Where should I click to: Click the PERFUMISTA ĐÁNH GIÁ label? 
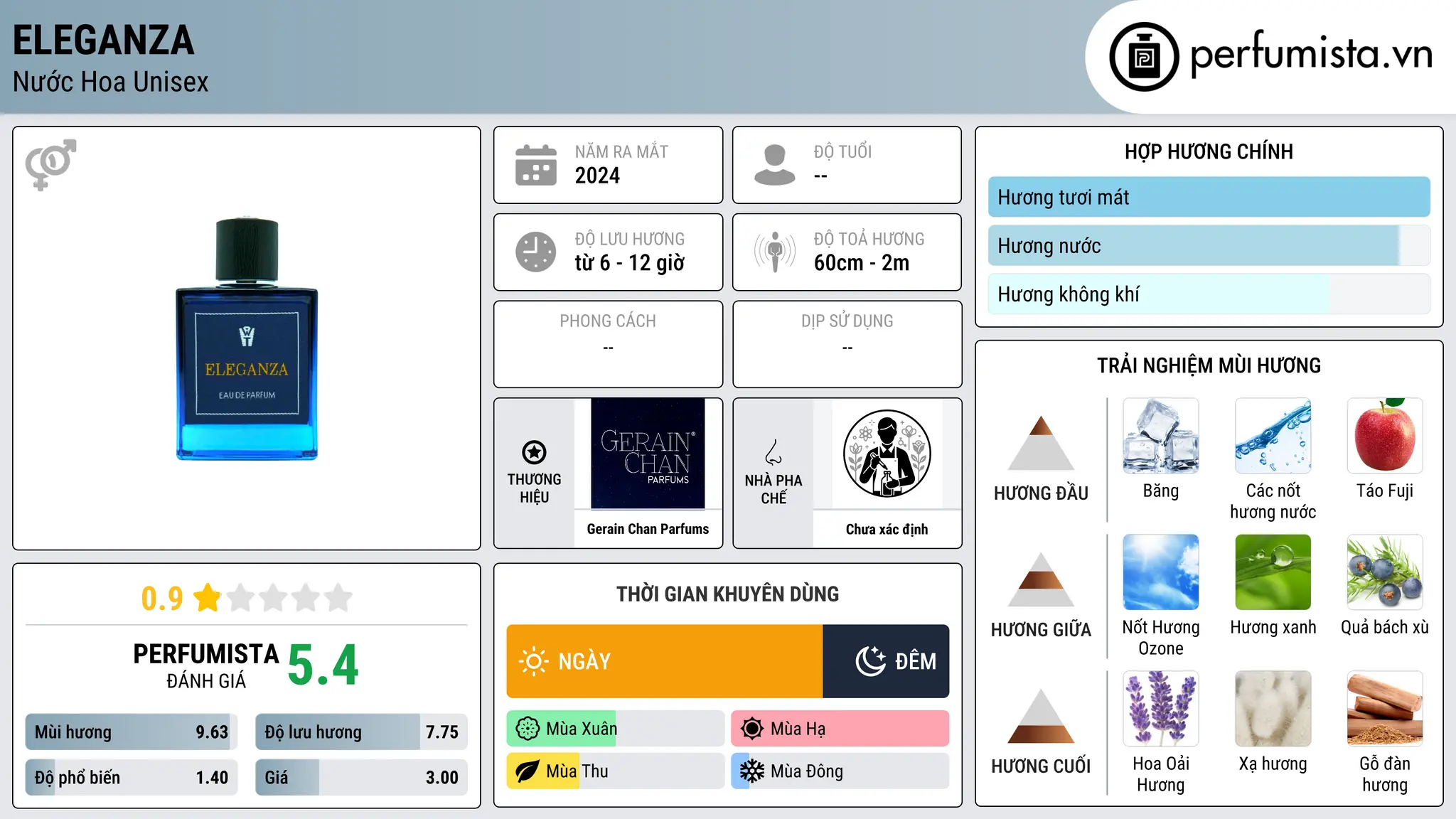[x=206, y=665]
